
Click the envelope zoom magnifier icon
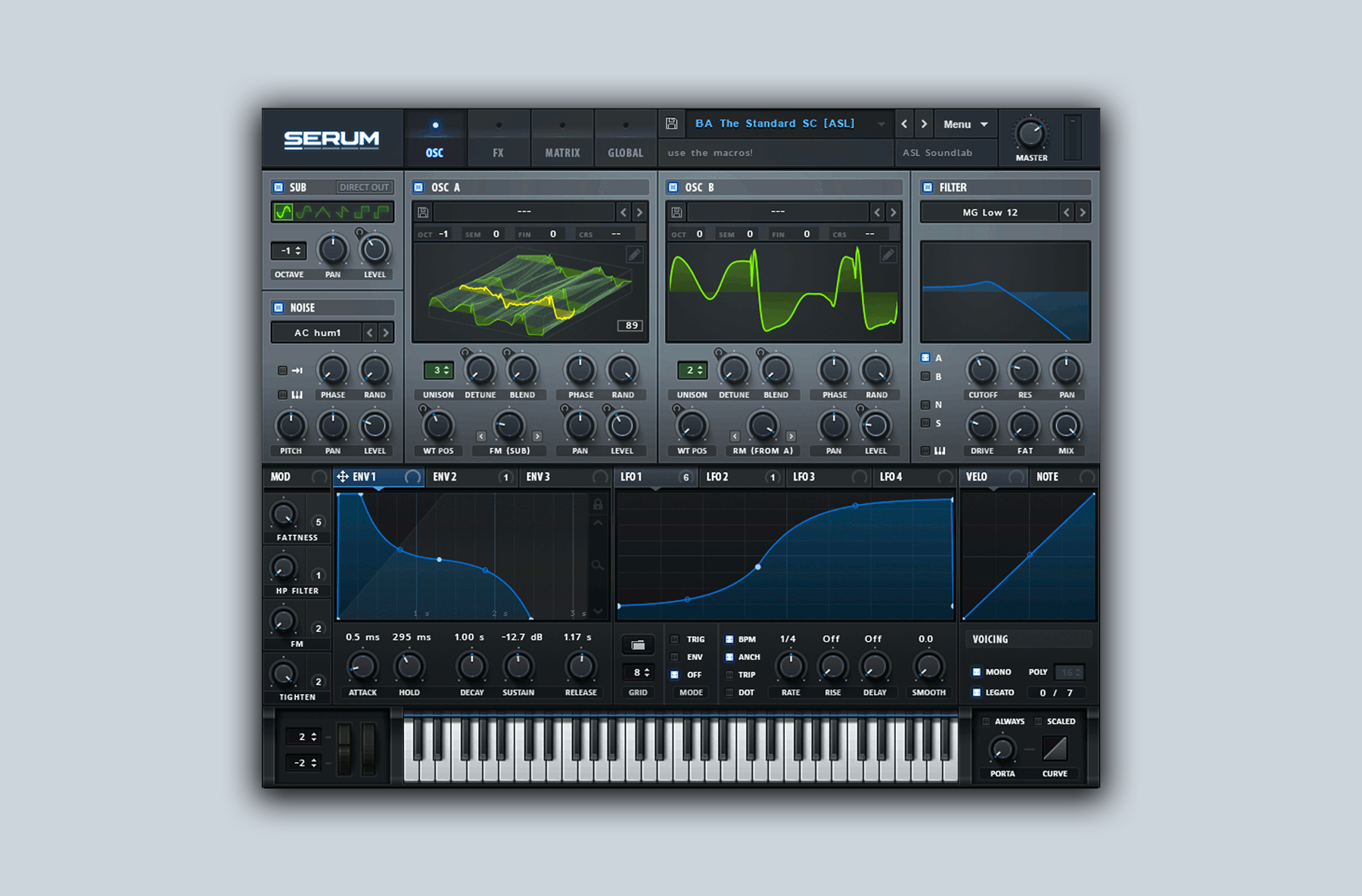point(598,565)
